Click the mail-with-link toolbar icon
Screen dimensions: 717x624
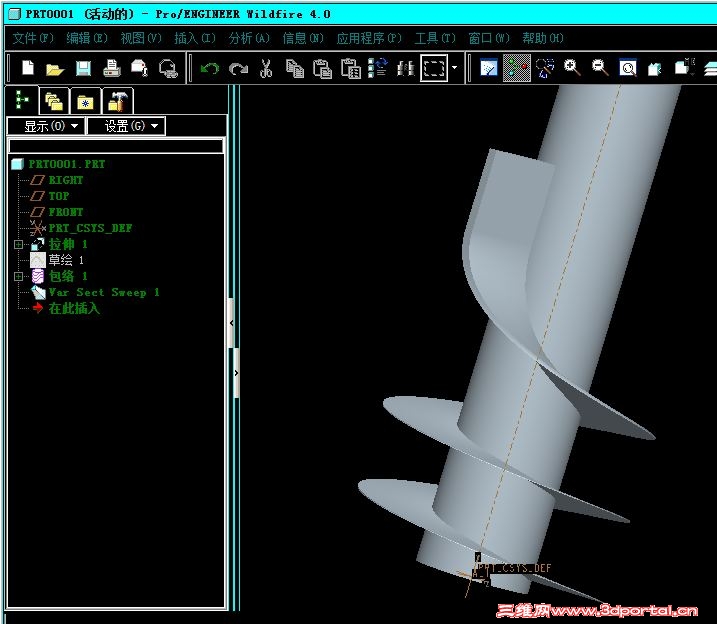point(168,69)
